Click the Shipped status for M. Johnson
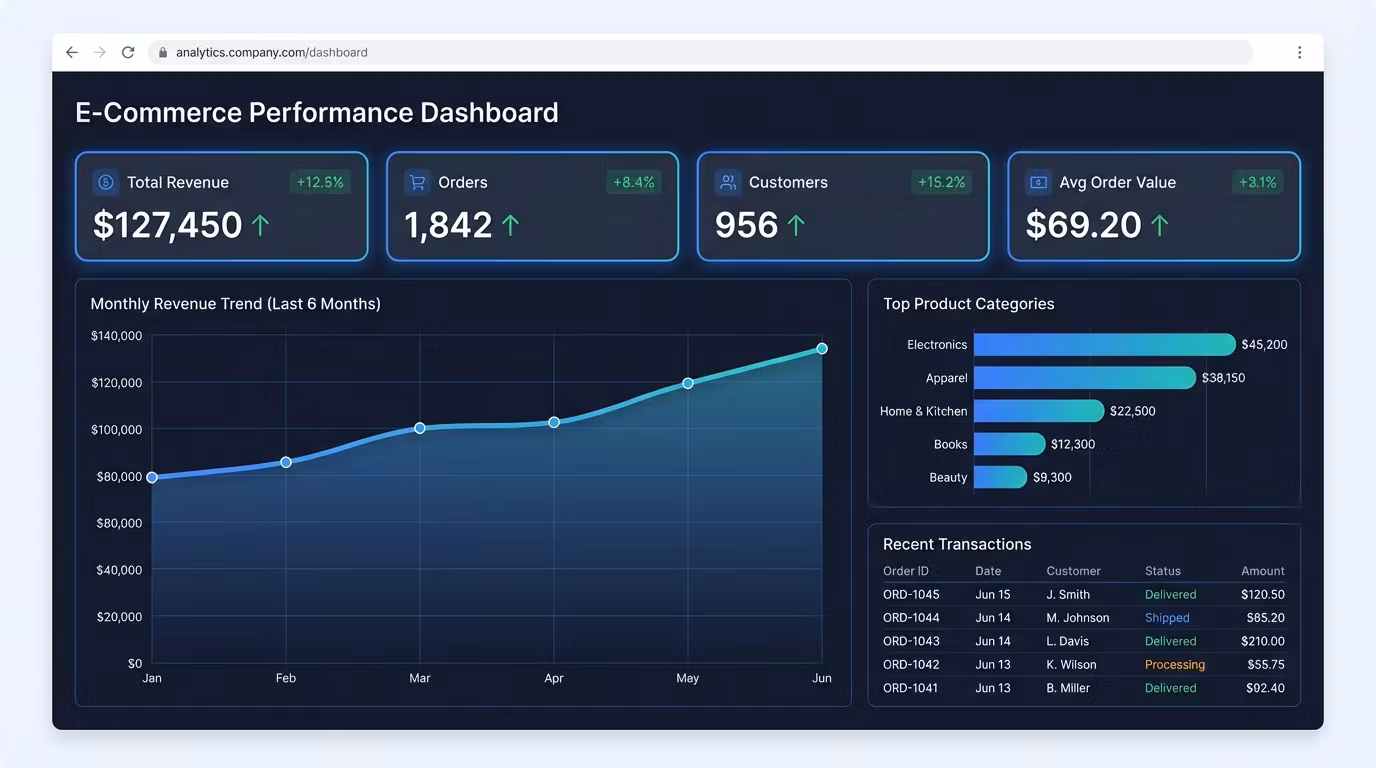1376x768 pixels. pyautogui.click(x=1167, y=618)
